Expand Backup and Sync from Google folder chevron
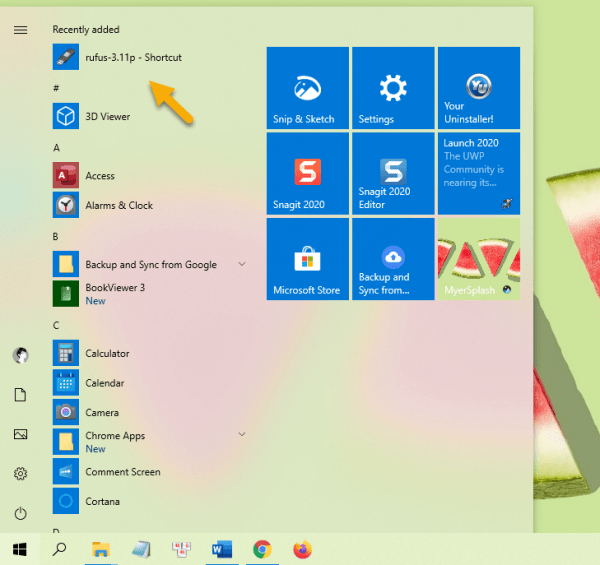The width and height of the screenshot is (600, 565). 242,264
